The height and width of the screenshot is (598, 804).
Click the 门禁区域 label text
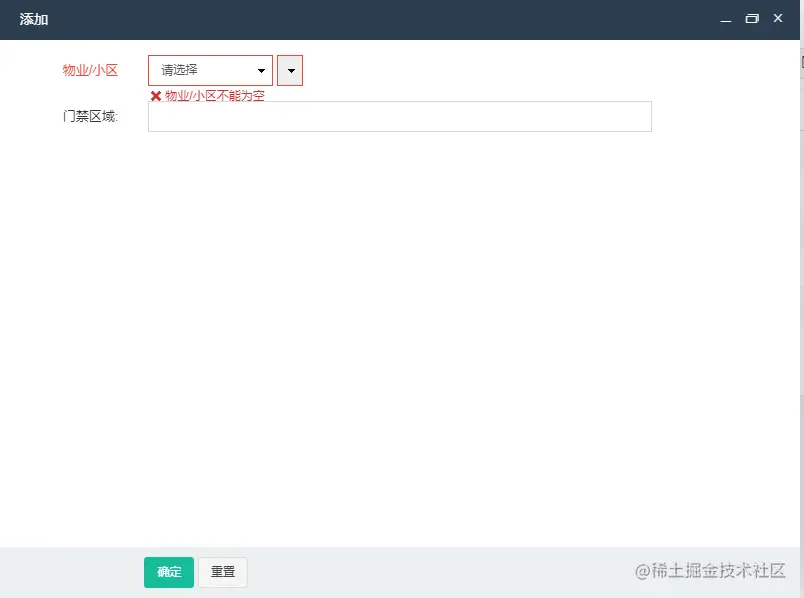[90, 116]
